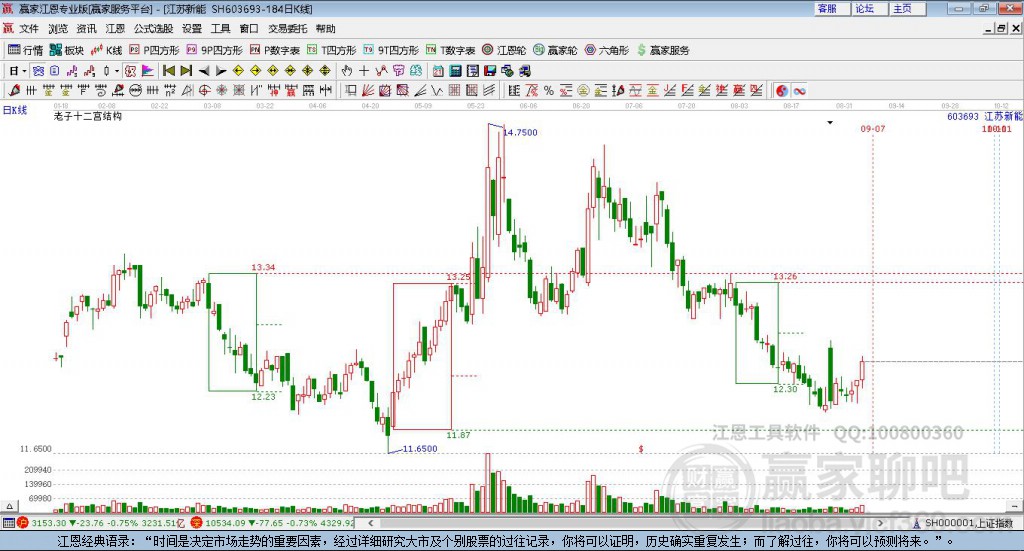Screen dimensions: 1024x551
Task: Click the save floppy disk icon
Action: 490,71
